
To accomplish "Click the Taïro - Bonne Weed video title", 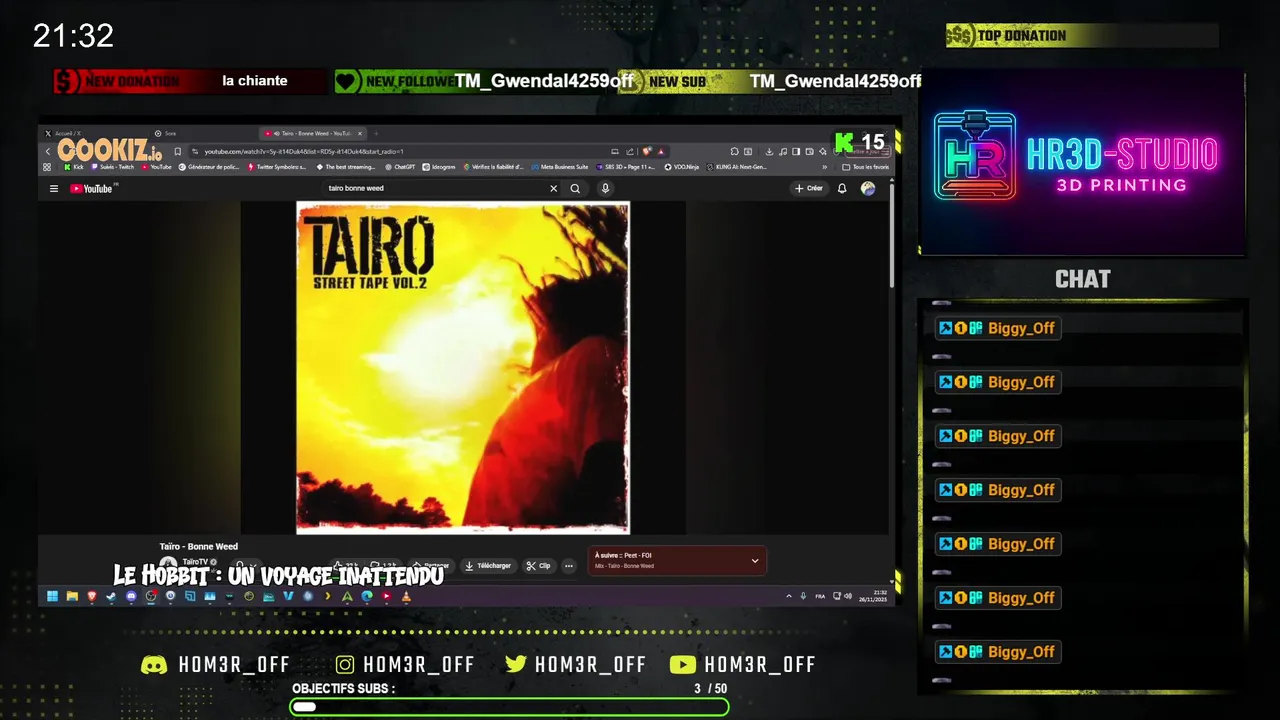I will (199, 547).
